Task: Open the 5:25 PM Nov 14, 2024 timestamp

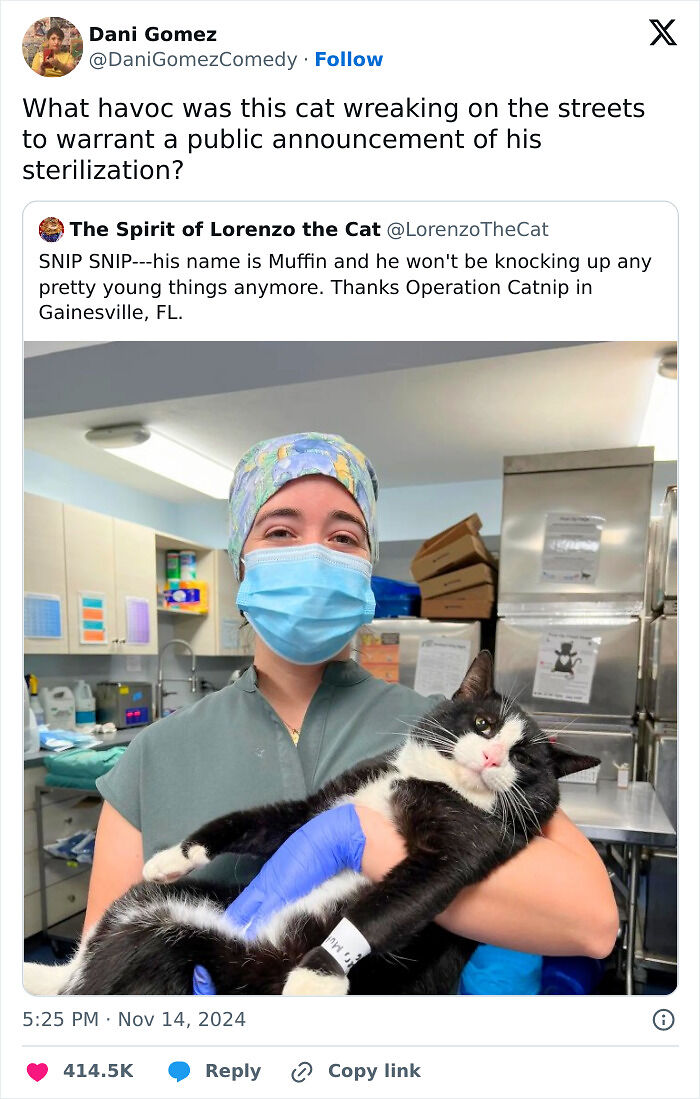Action: pos(134,1019)
